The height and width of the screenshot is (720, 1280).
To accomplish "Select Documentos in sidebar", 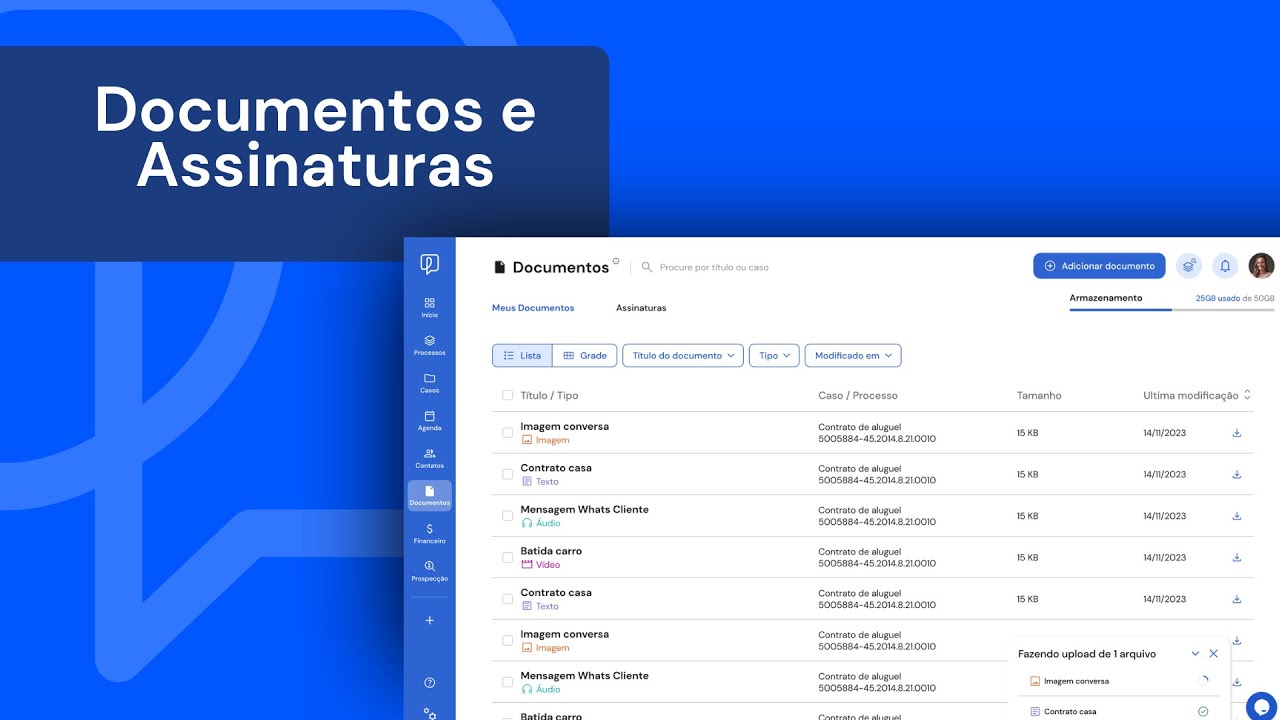I will [x=429, y=496].
